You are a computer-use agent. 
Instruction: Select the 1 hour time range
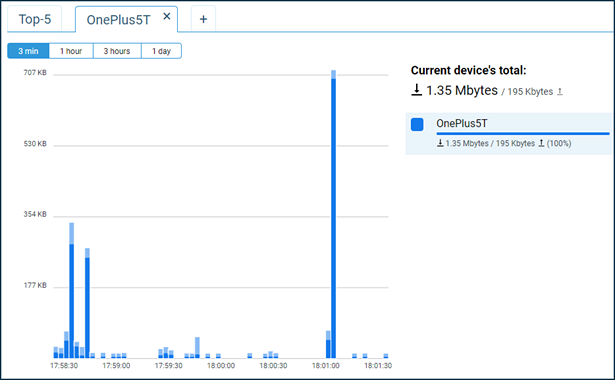tap(71, 51)
